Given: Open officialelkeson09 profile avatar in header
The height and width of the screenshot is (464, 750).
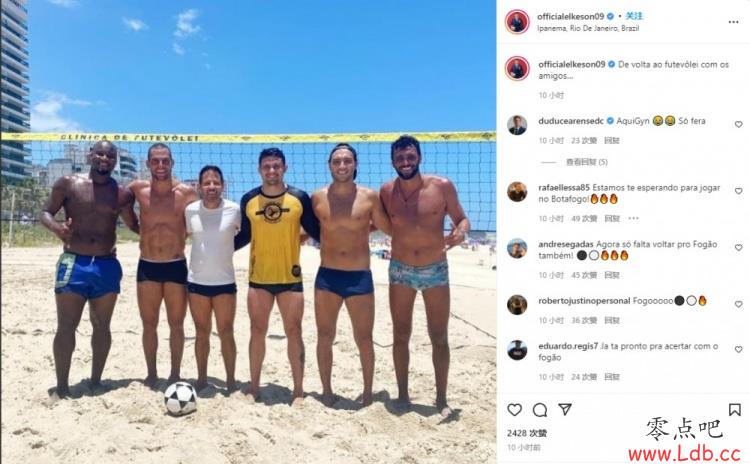Looking at the screenshot, I should point(517,22).
